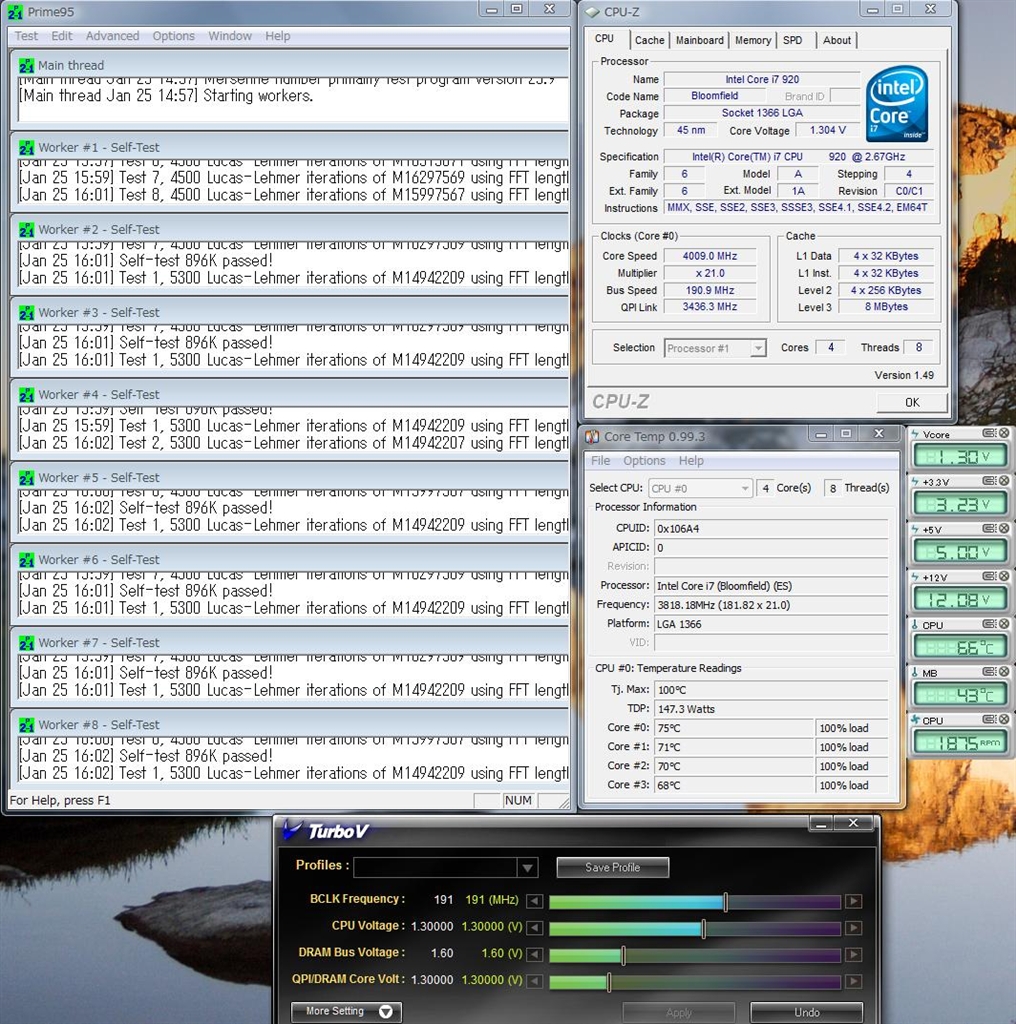Close the +12V monitor panel
The height and width of the screenshot is (1024, 1016).
coord(1004,576)
